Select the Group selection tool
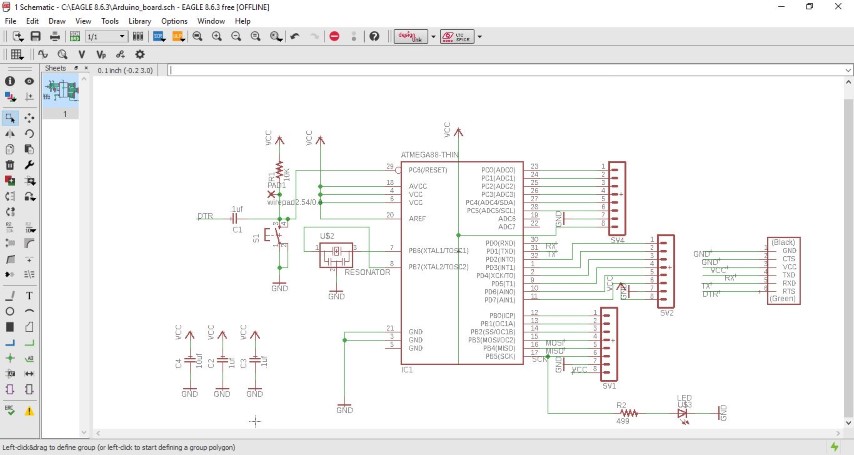Screen dimensions: 854x455 tap(10, 118)
